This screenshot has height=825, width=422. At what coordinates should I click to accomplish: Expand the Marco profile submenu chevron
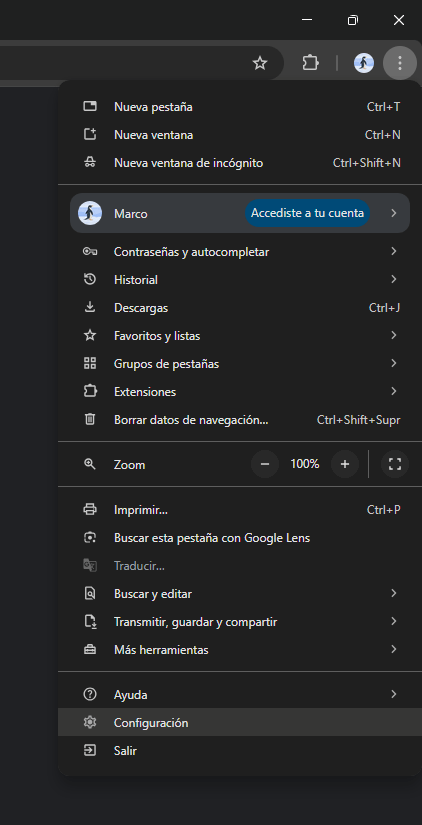coord(393,213)
